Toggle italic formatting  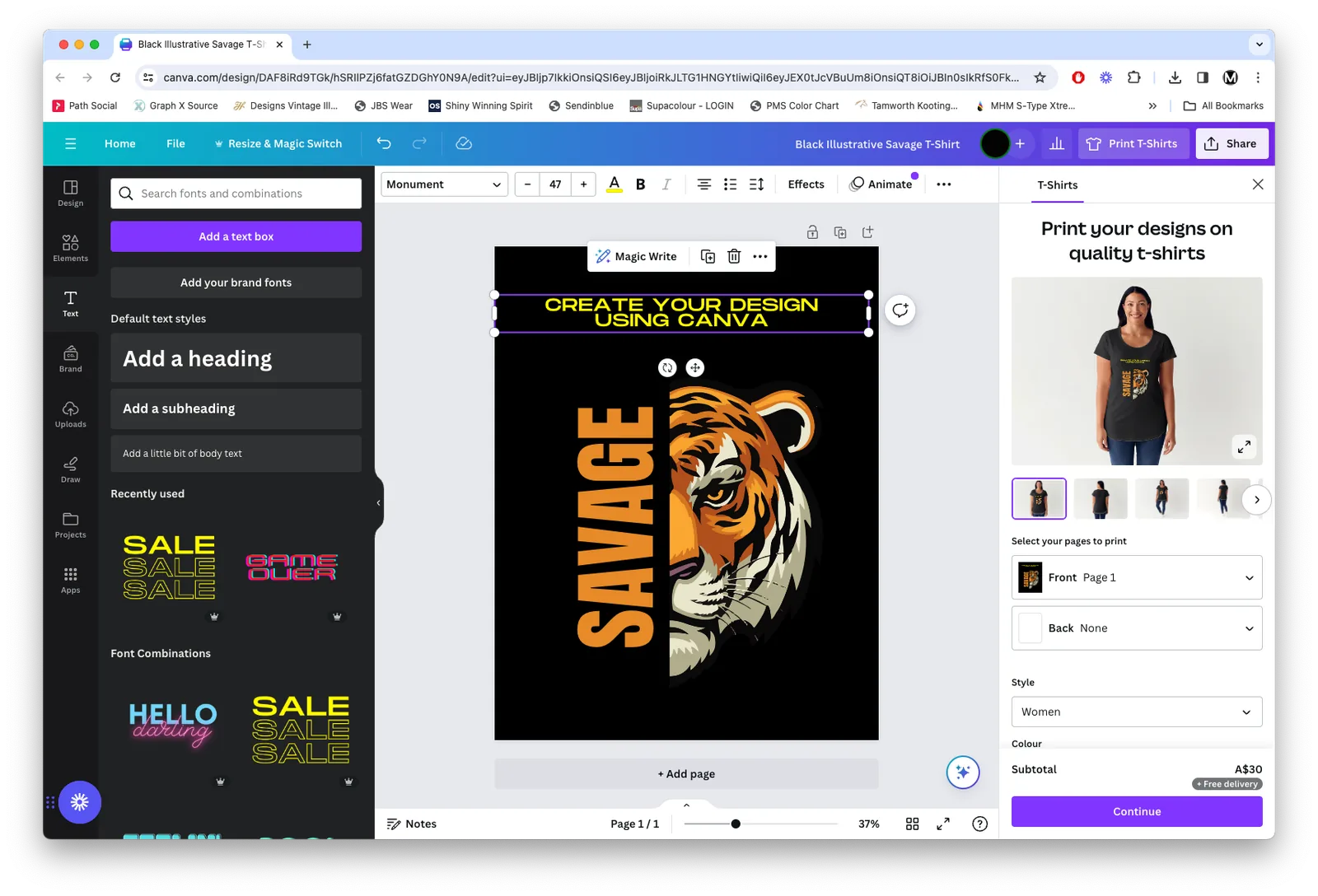click(x=666, y=184)
